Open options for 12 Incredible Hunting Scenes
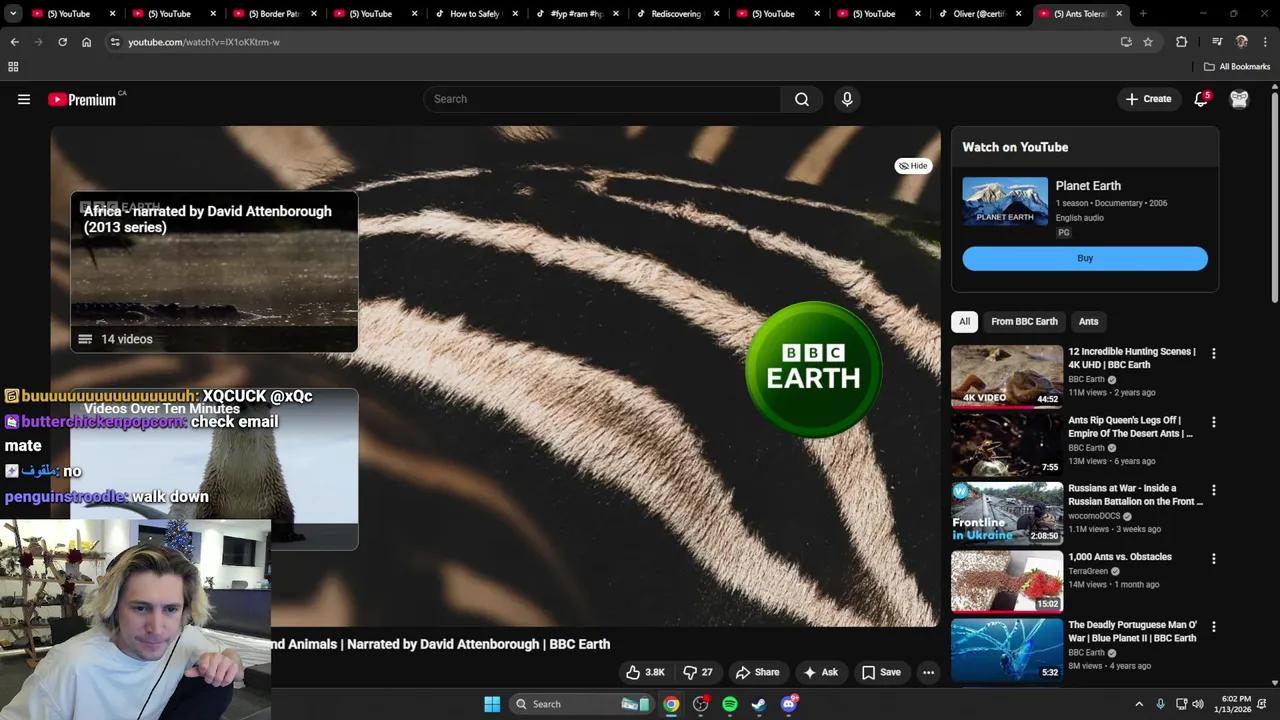This screenshot has width=1280, height=720. coord(1213,353)
